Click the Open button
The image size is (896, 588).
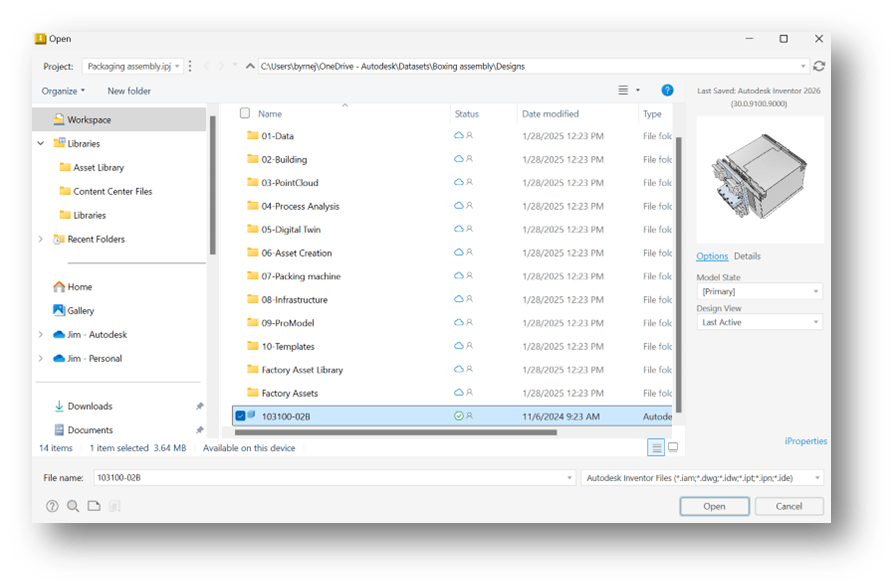714,507
